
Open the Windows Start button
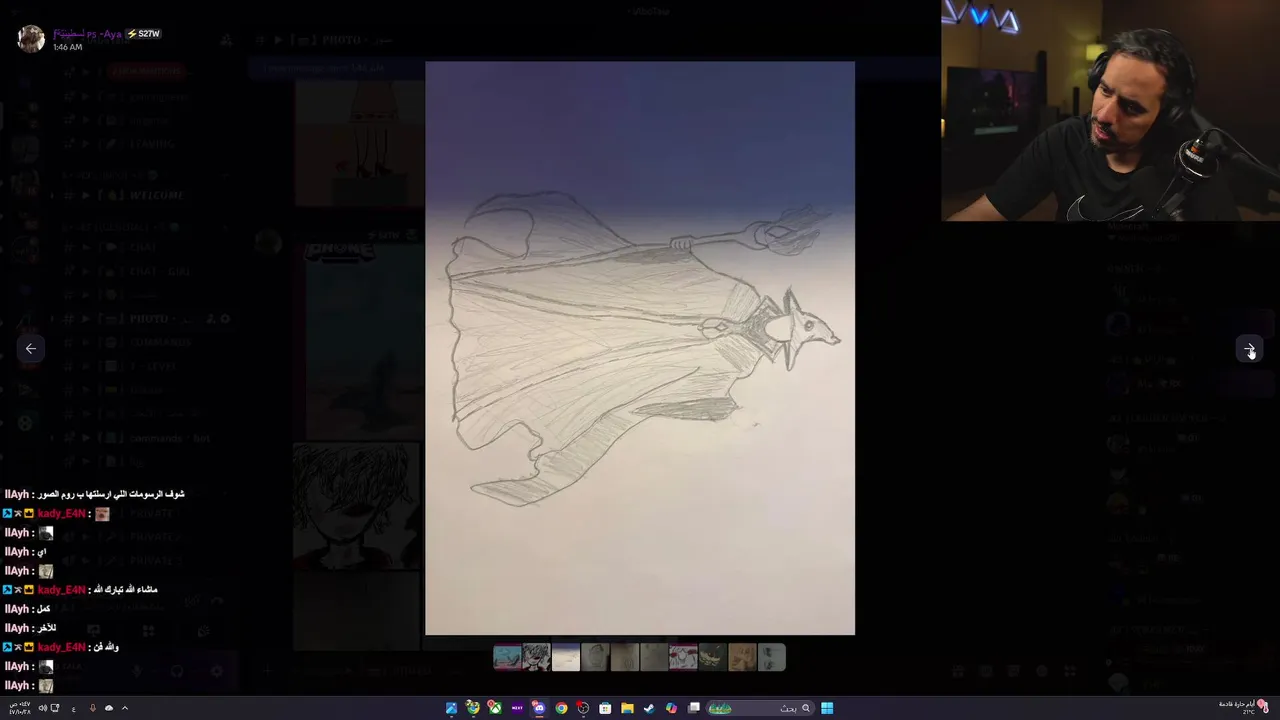(x=827, y=708)
